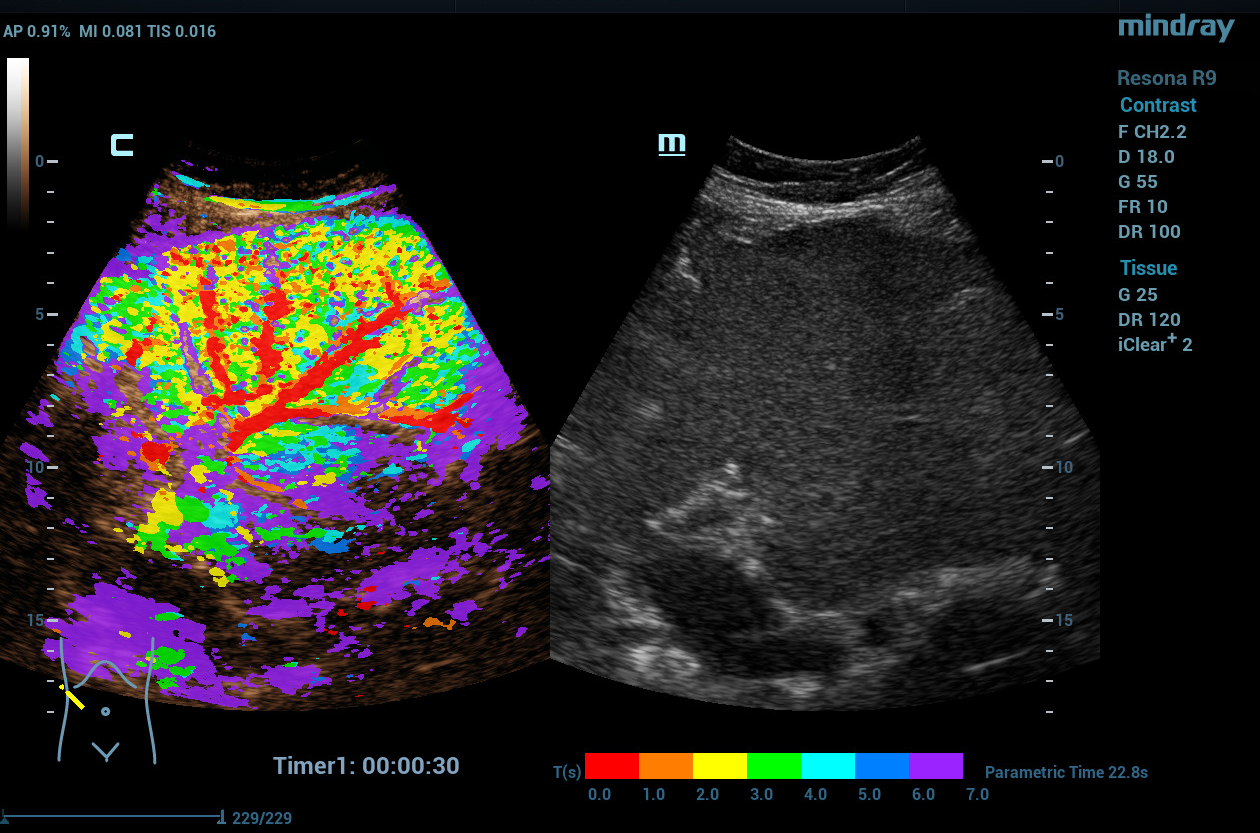Select the Contrast parameters heading

click(x=1157, y=105)
